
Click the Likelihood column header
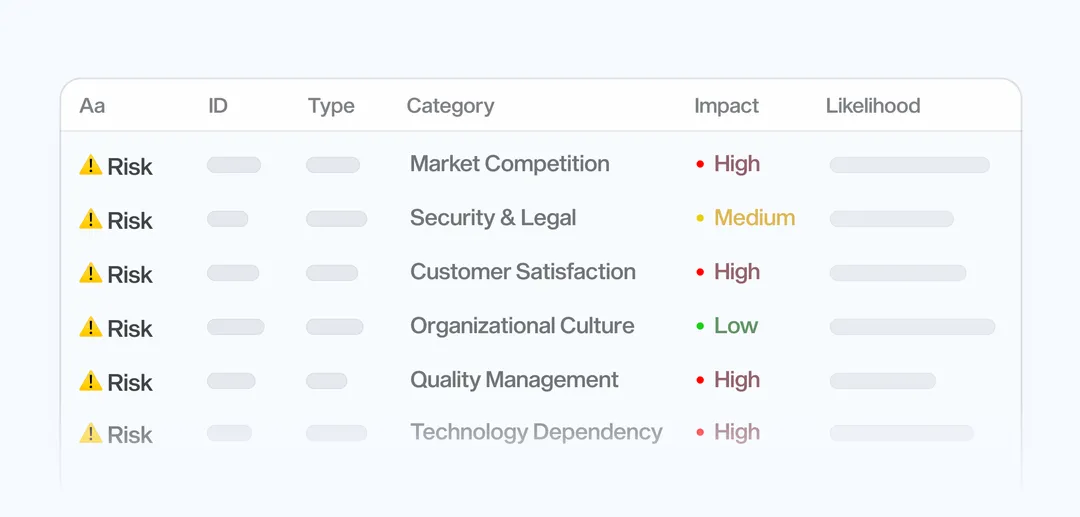click(873, 106)
